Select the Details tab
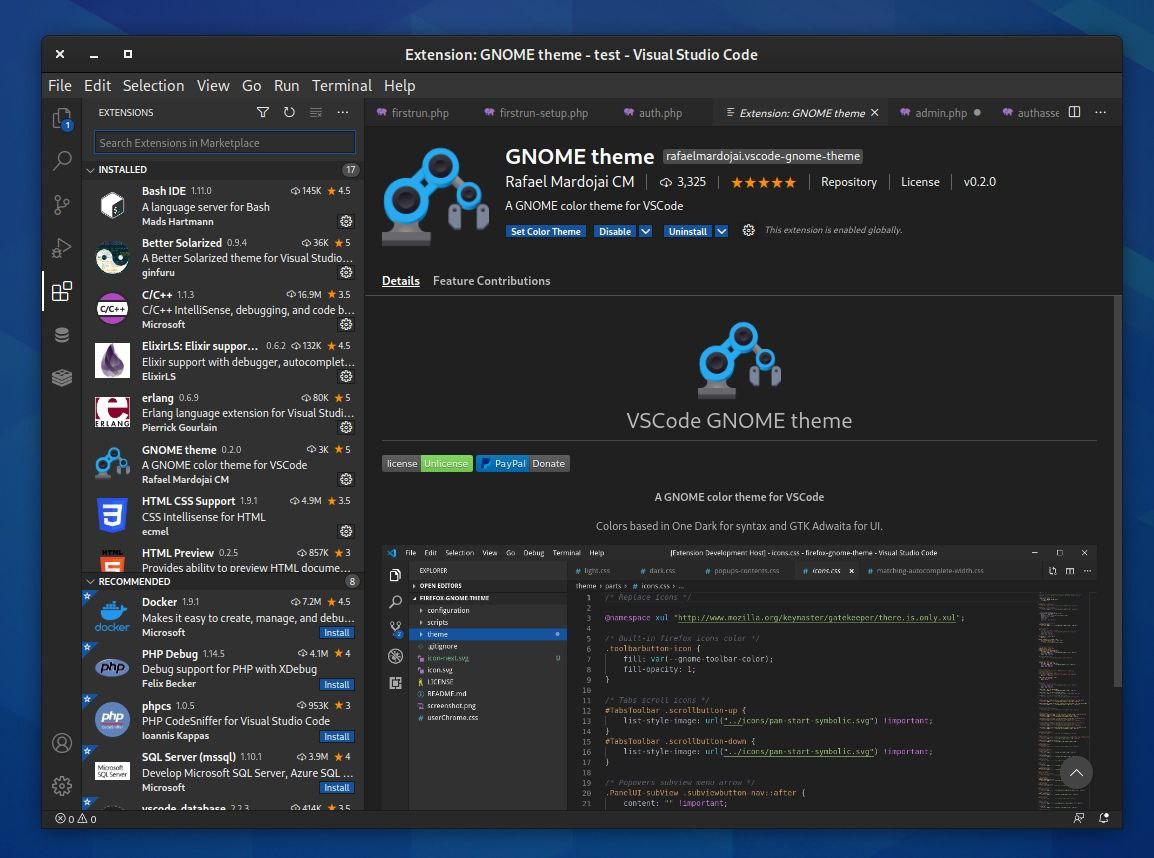The image size is (1154, 858). tap(400, 281)
